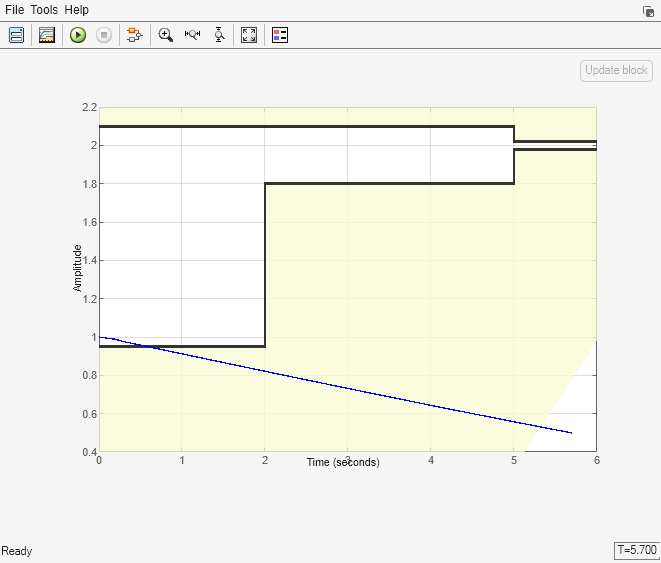Click the y-axis tick label 0.4
This screenshot has width=661, height=563.
coord(89,452)
